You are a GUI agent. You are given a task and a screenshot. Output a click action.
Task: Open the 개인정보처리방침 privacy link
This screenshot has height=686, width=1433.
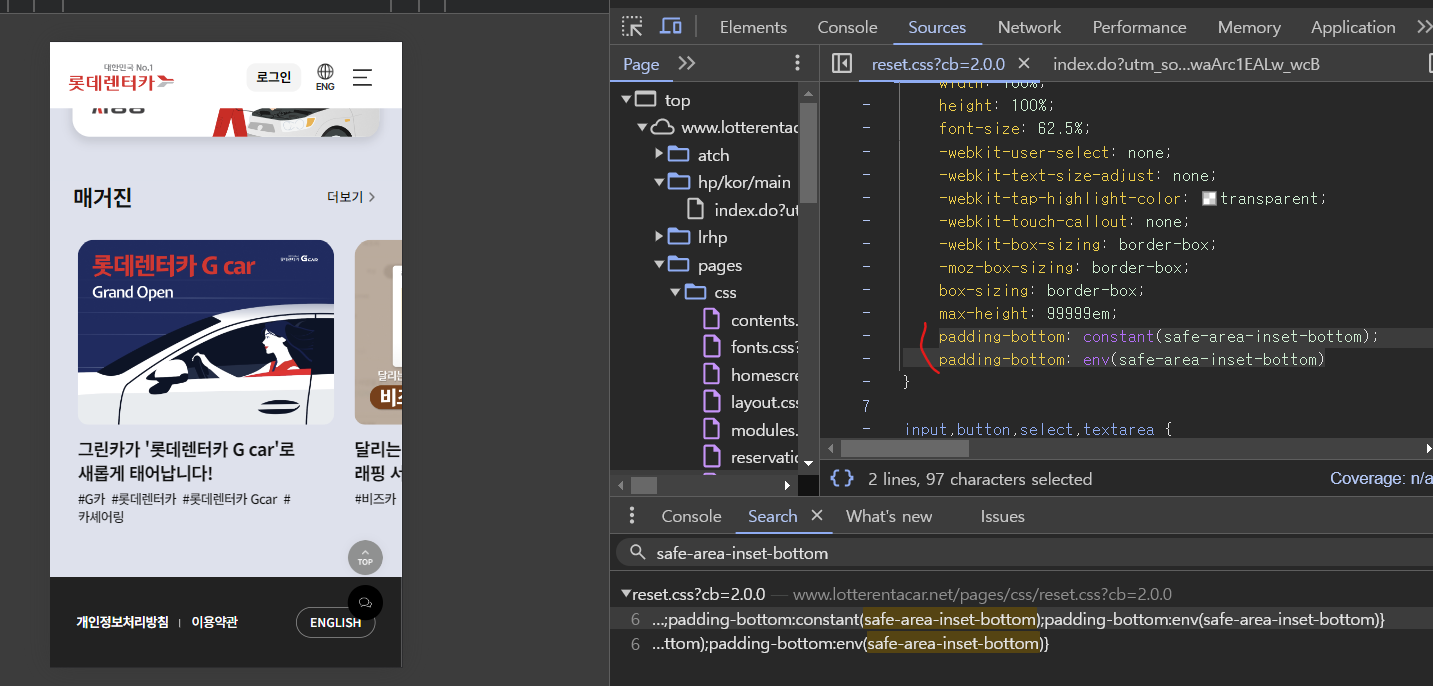click(122, 622)
